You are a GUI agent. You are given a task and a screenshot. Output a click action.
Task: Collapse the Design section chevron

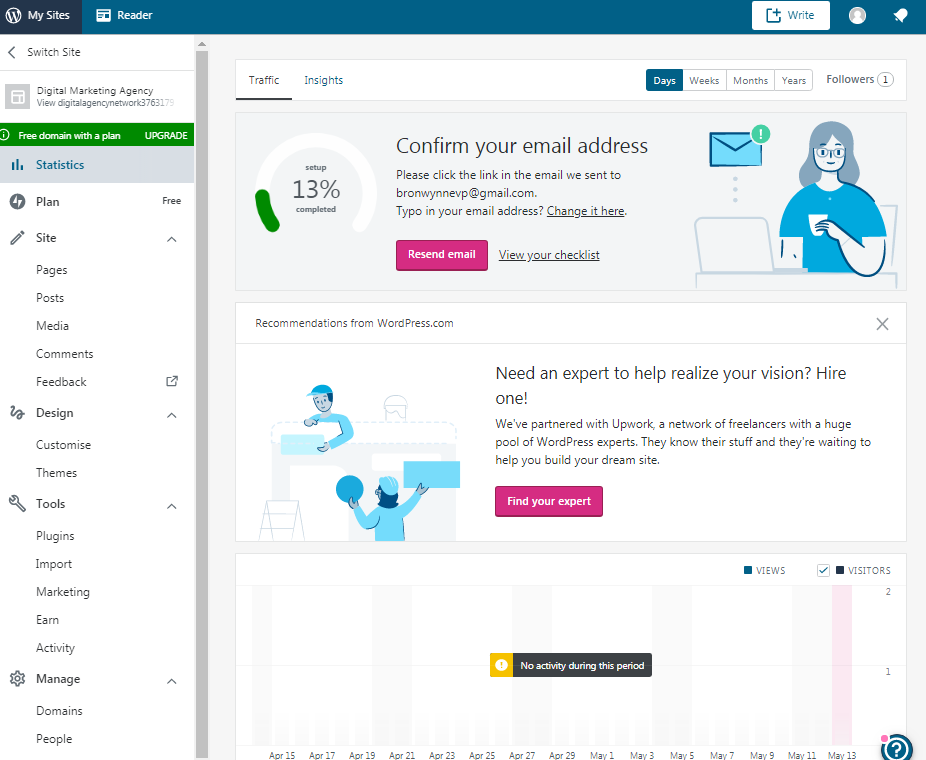coord(171,414)
